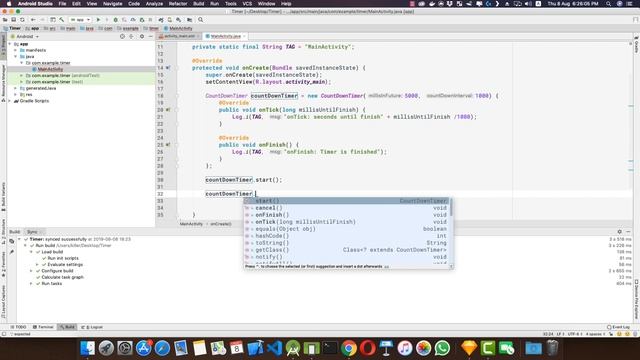640x360 pixels.
Task: Open the Refactor menu
Action: tap(178, 4)
